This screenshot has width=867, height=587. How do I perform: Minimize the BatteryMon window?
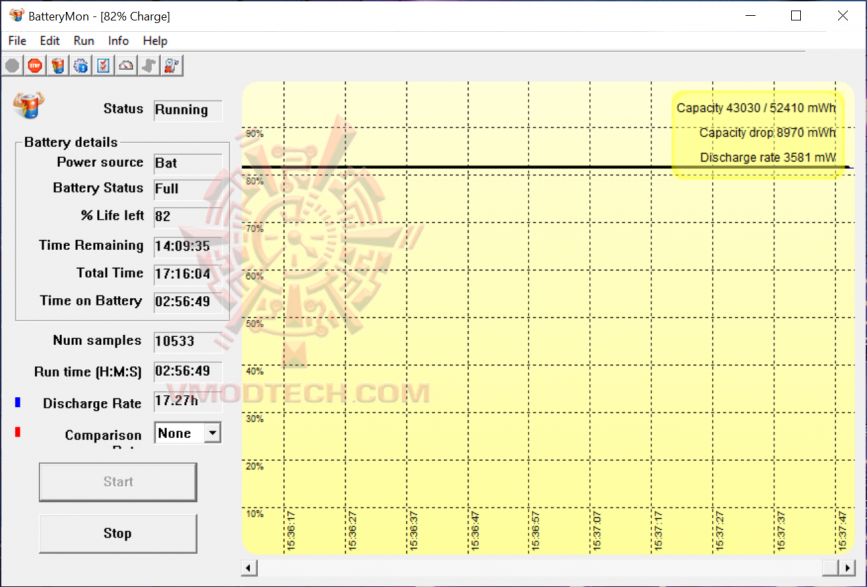[x=750, y=15]
